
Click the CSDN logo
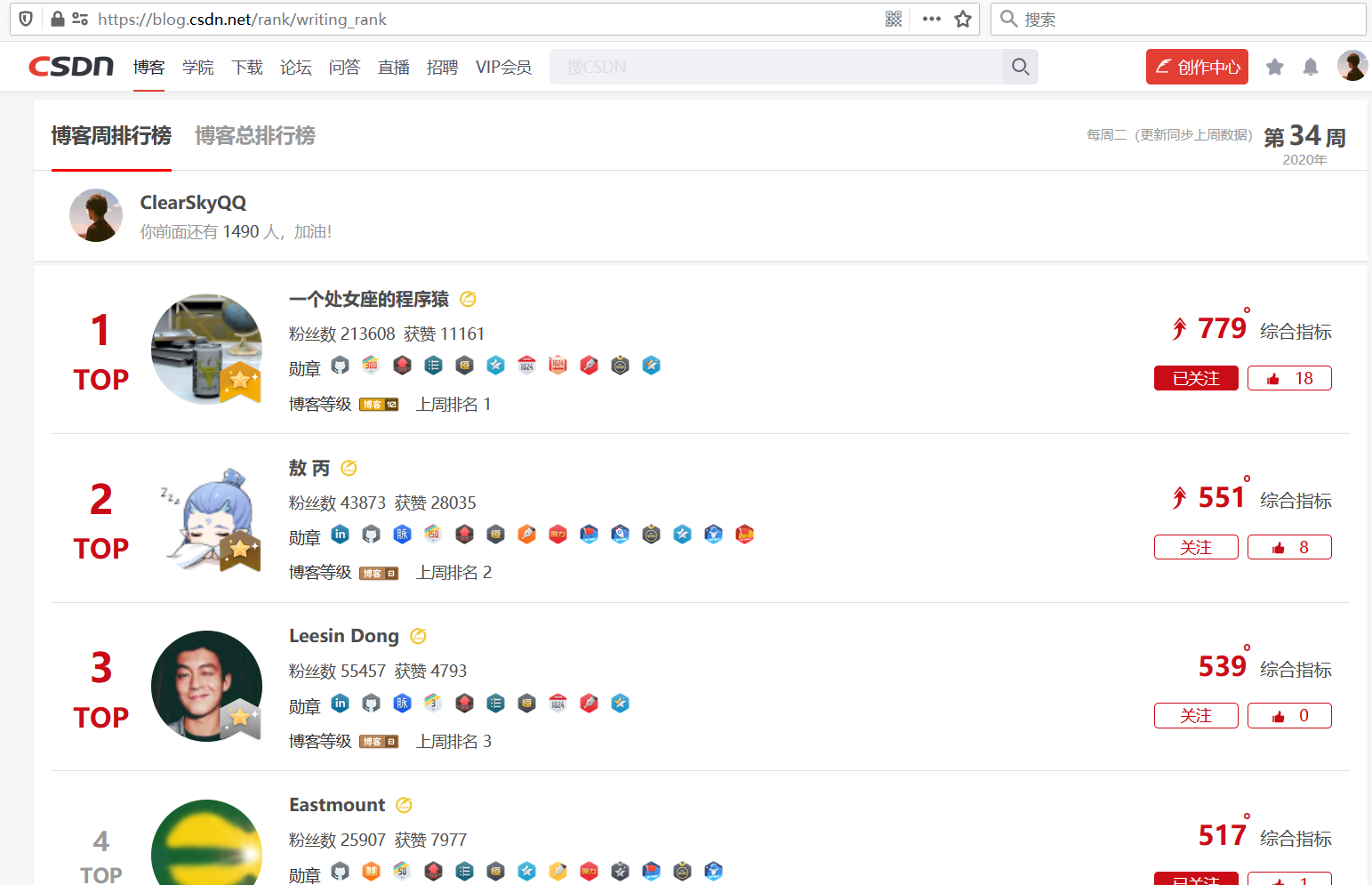71,67
